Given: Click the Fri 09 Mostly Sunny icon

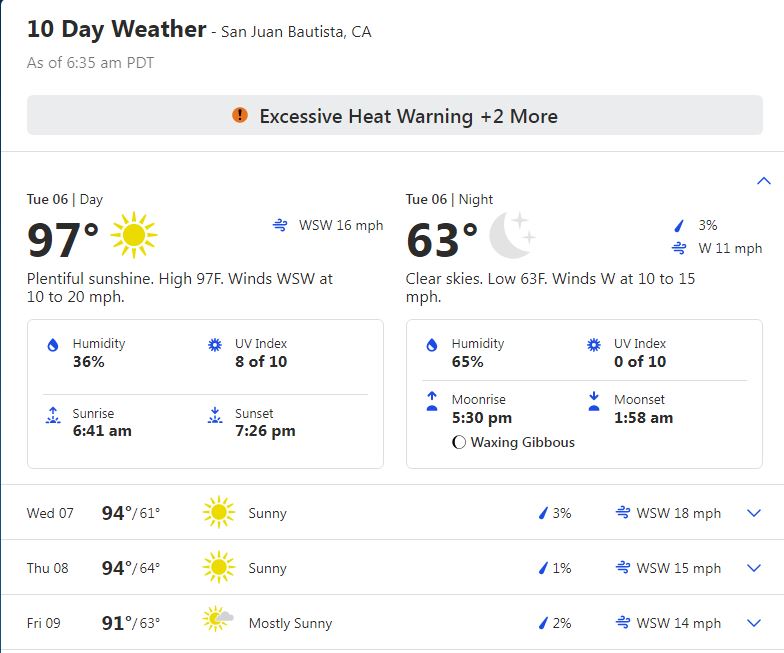Looking at the screenshot, I should tap(218, 619).
